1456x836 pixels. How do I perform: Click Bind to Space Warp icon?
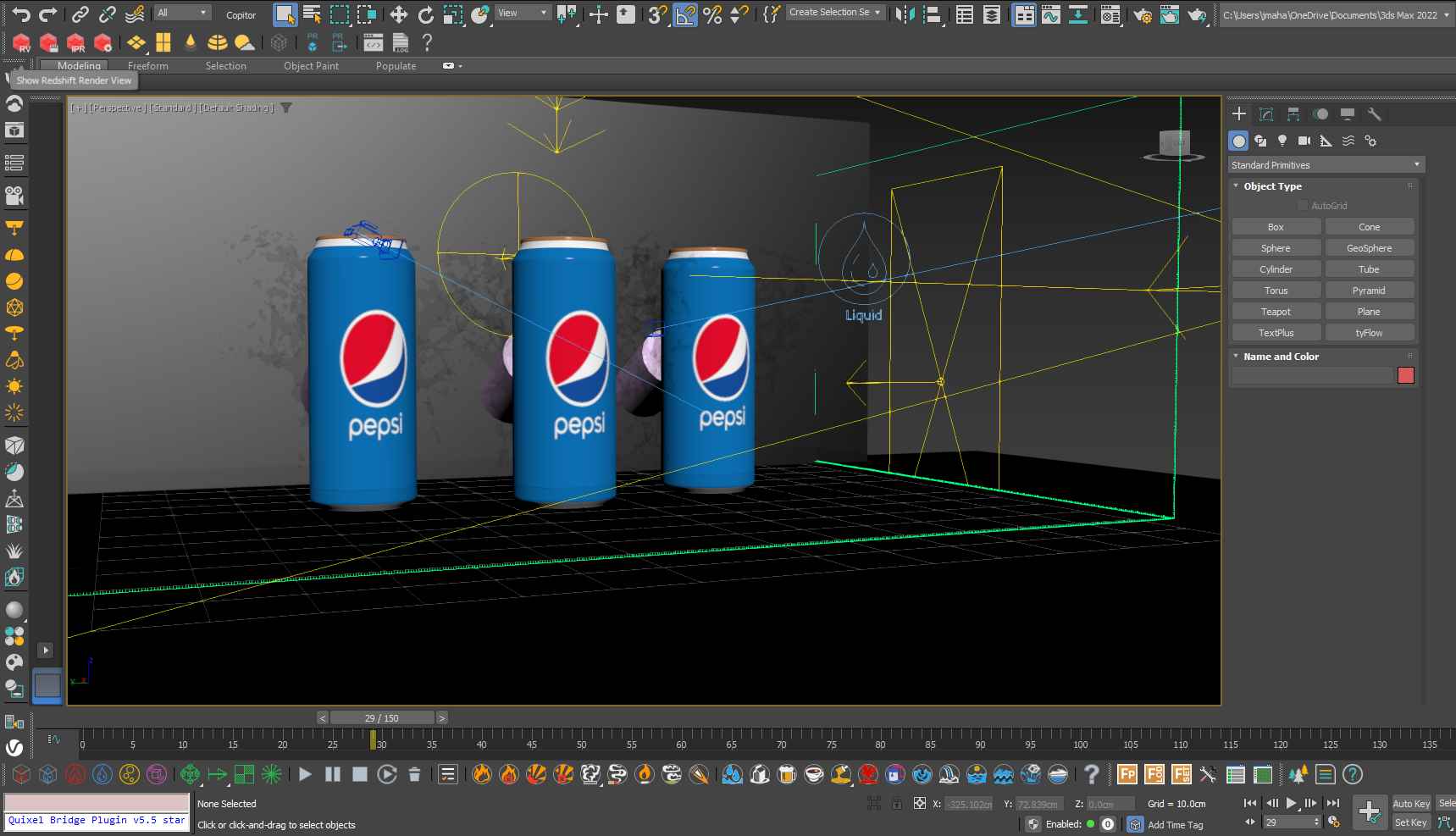135,14
